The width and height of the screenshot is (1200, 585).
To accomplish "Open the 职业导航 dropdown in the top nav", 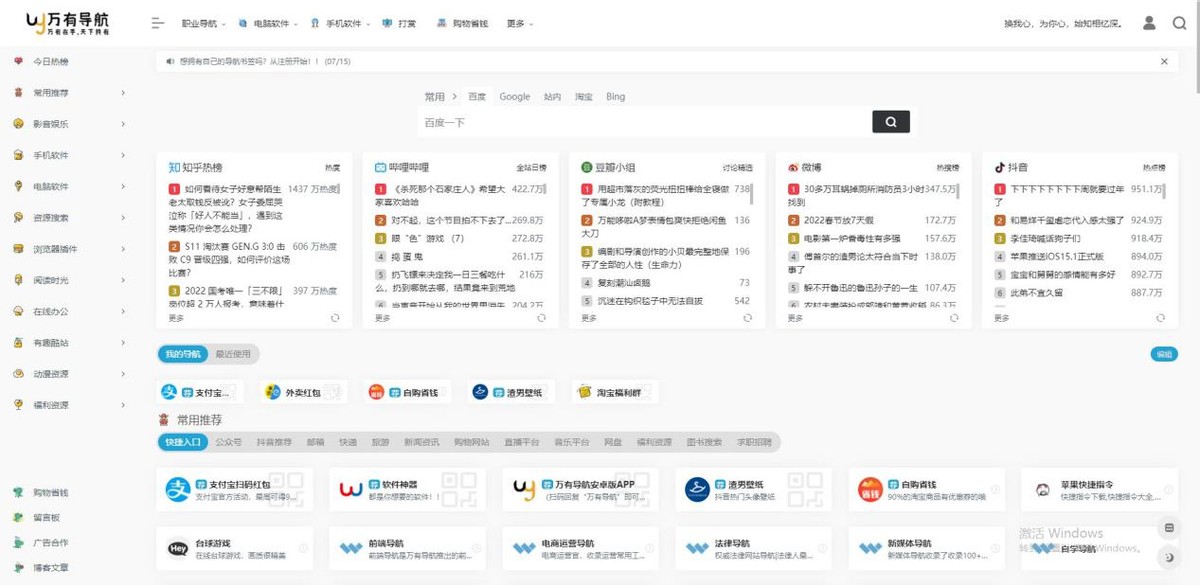I will click(204, 23).
